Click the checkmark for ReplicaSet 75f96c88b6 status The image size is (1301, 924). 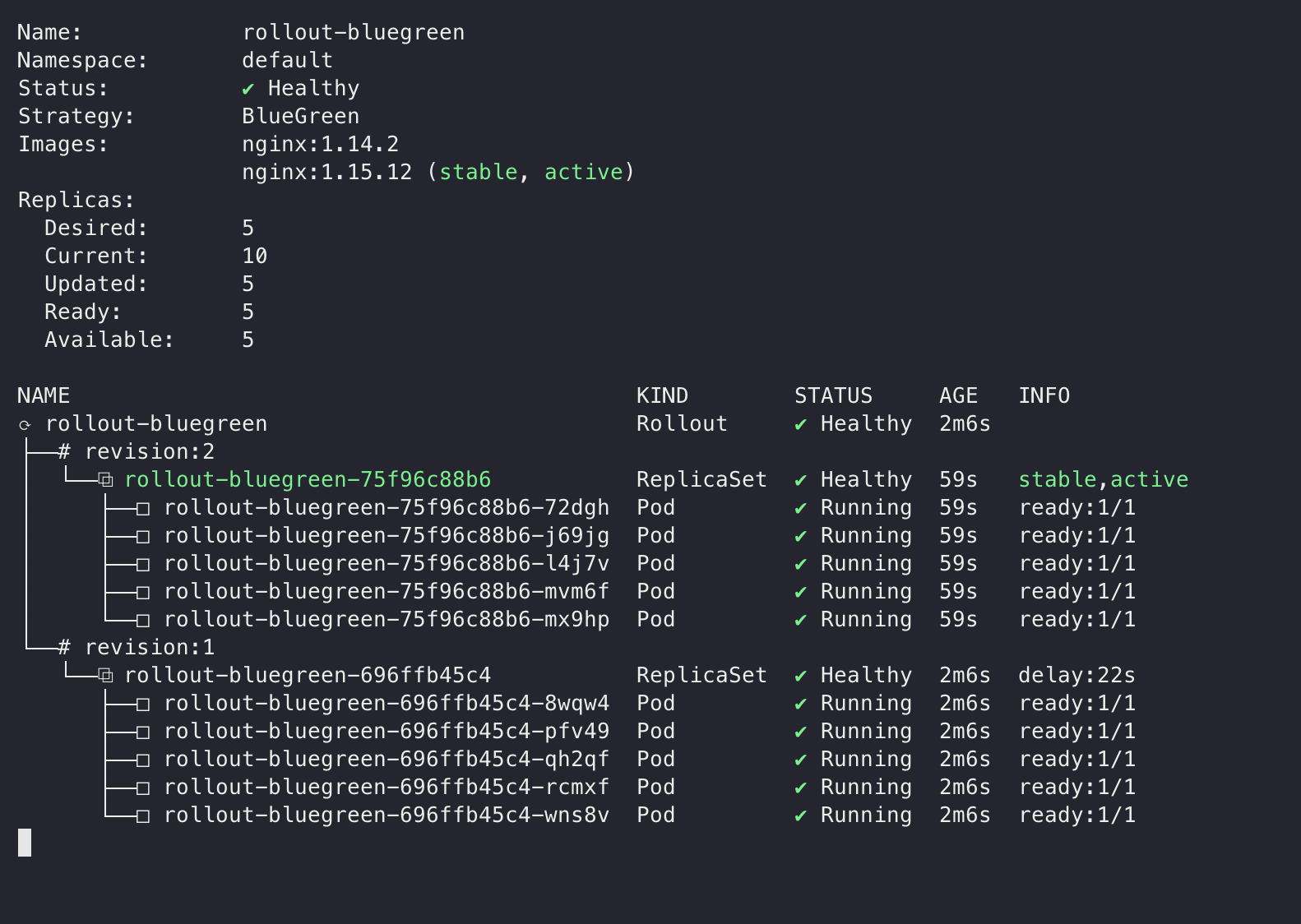tap(801, 480)
